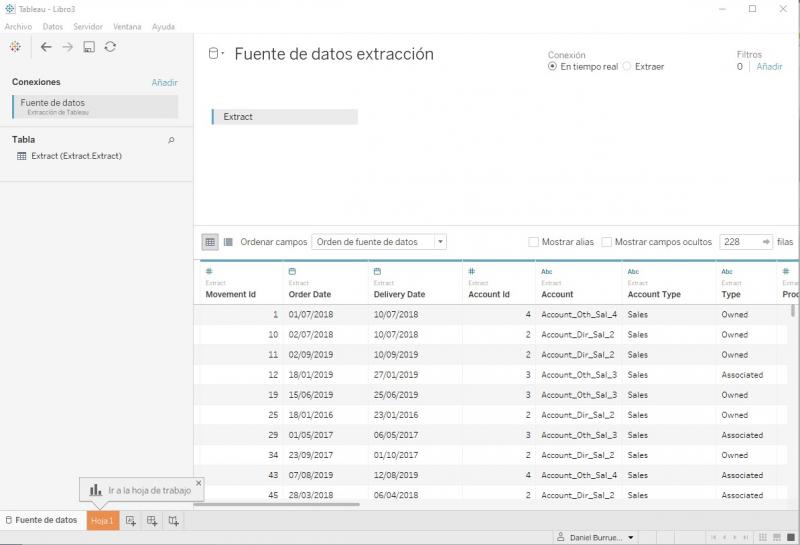Change Delivery Date data type calendar icon
Screen dimensions: 800x545
click(377, 271)
